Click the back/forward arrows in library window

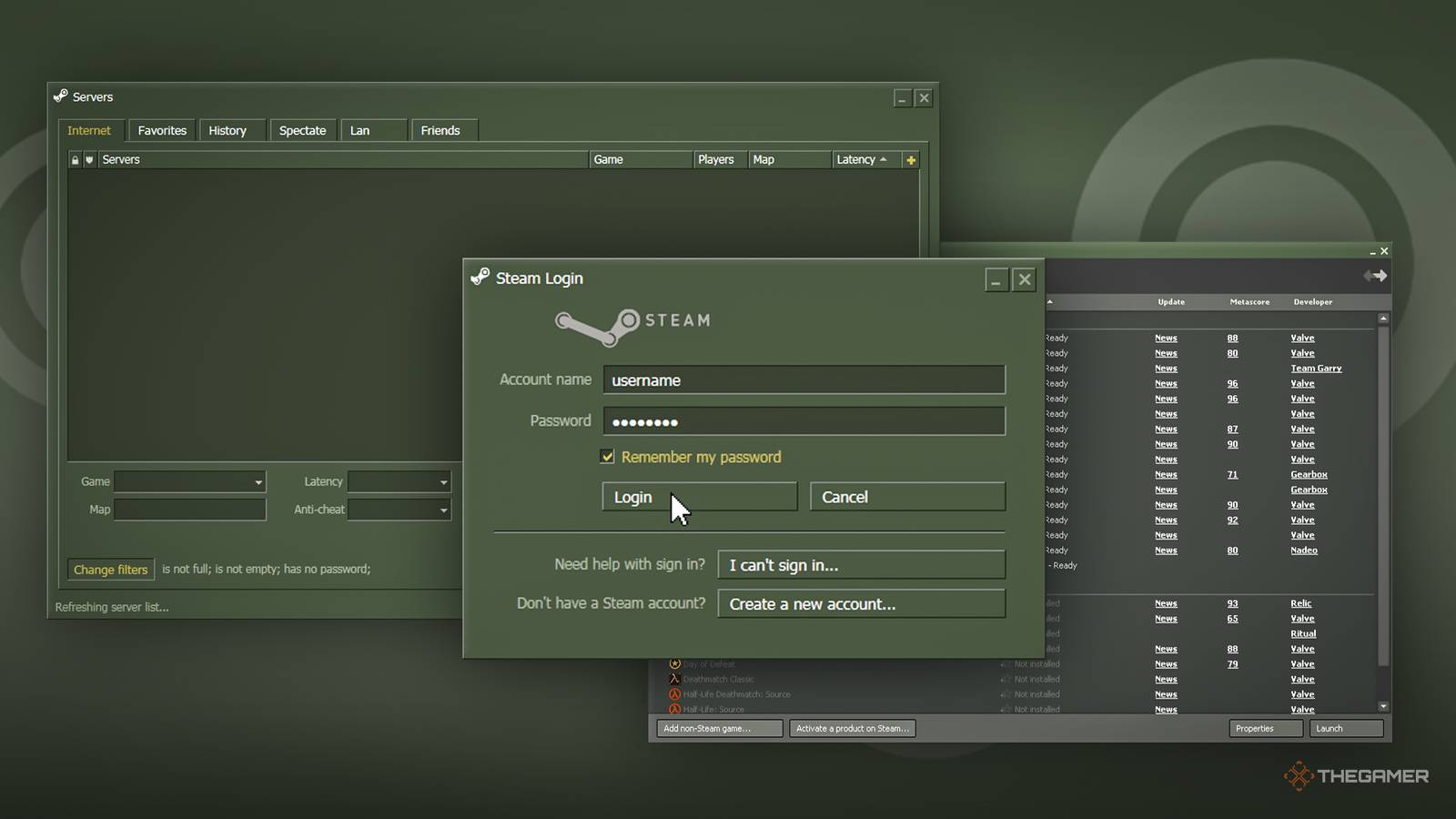[x=1374, y=276]
